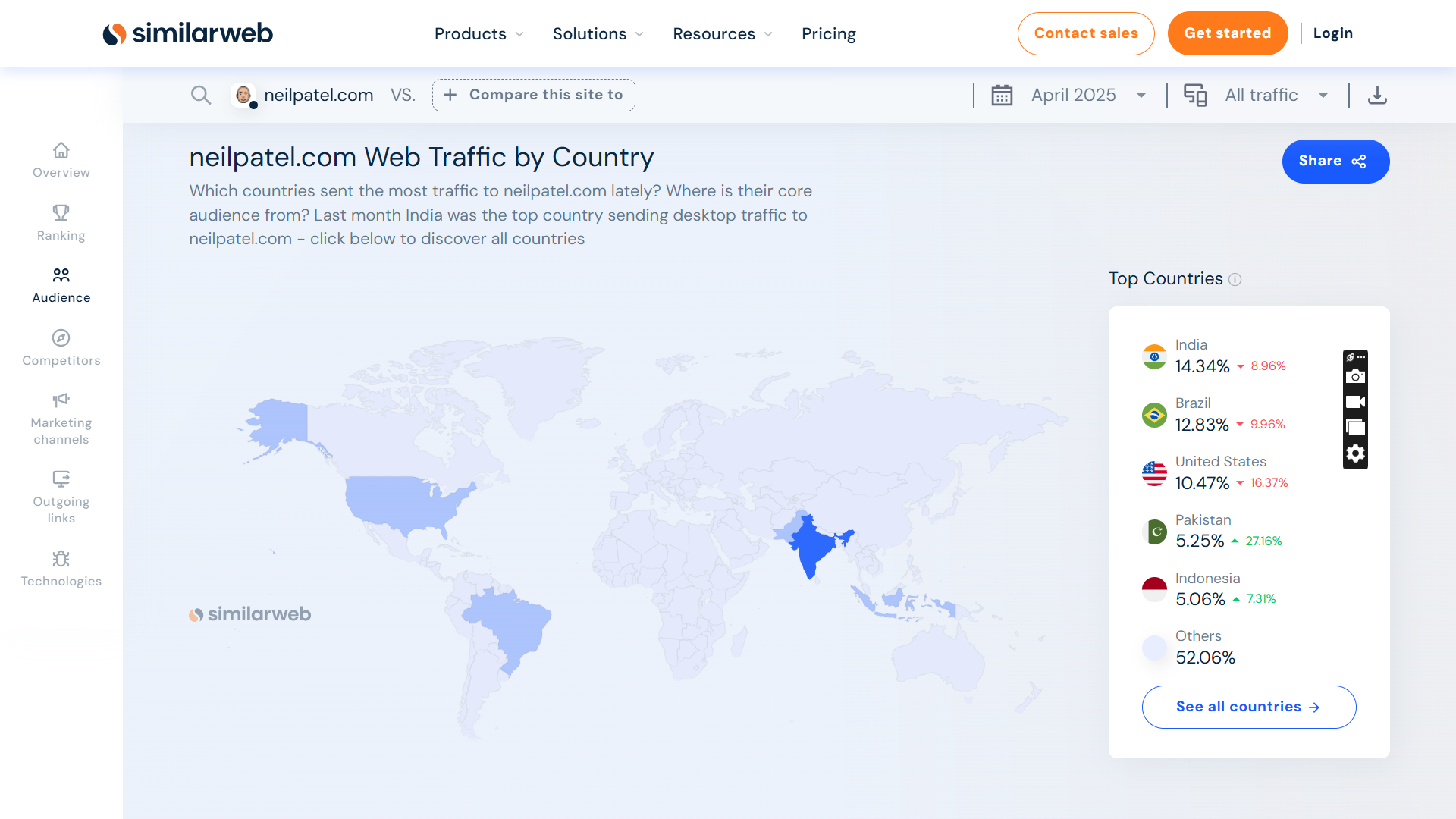The image size is (1456, 819).
Task: Click the blue Share button
Action: 1335,162
